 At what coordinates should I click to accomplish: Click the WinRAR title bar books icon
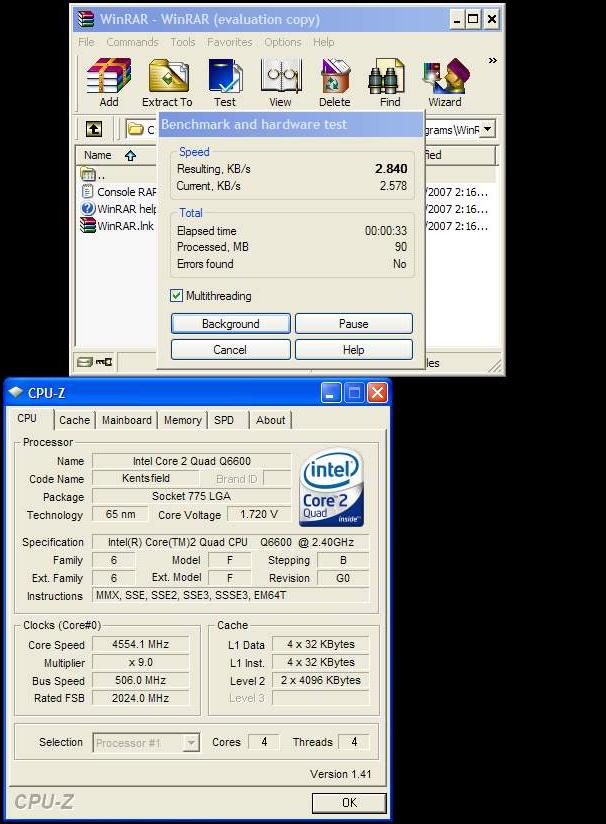[x=86, y=19]
